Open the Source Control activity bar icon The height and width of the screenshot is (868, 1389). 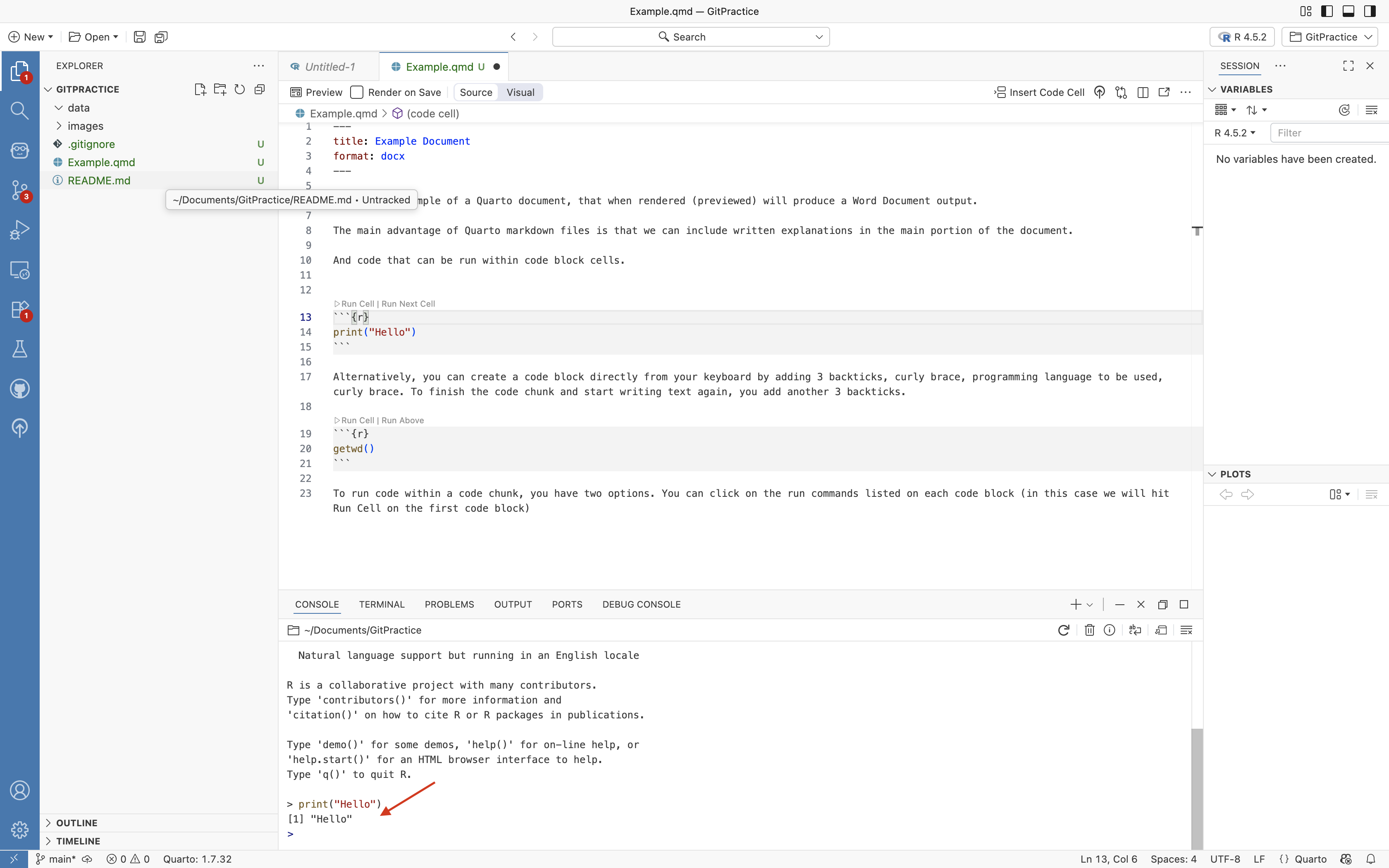(x=19, y=190)
